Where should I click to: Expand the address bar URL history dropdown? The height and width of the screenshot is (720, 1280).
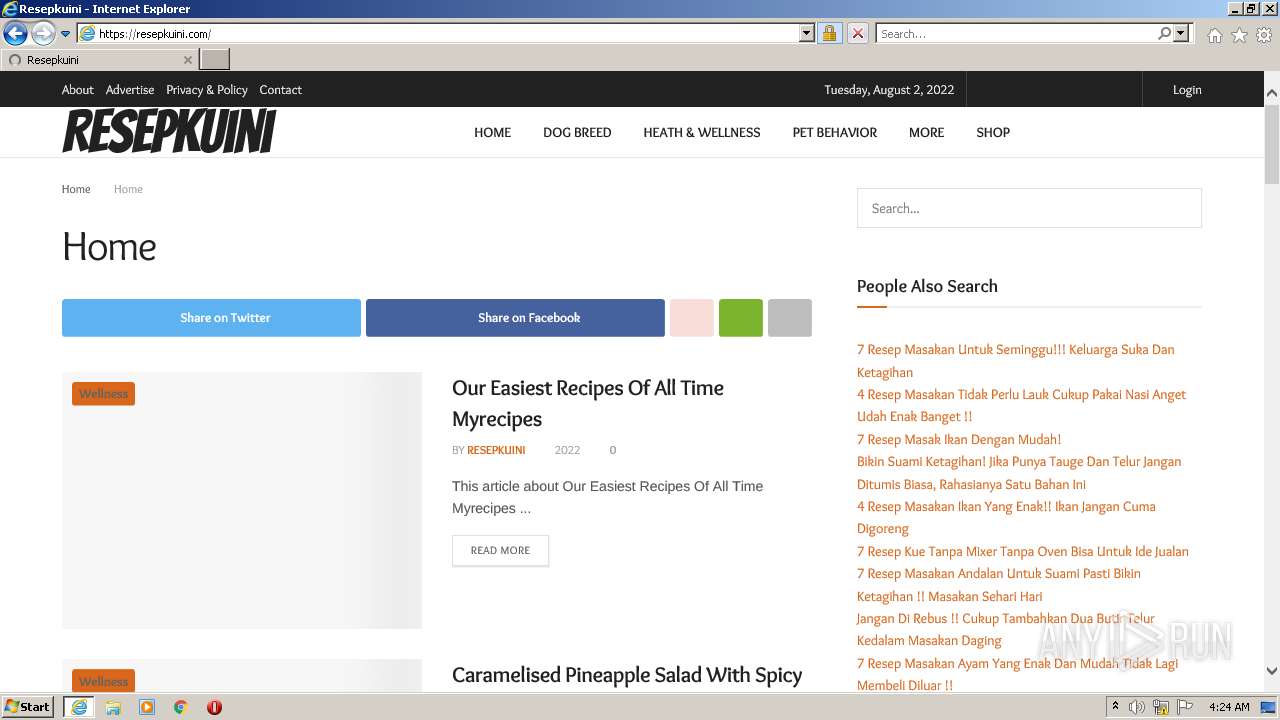(807, 33)
